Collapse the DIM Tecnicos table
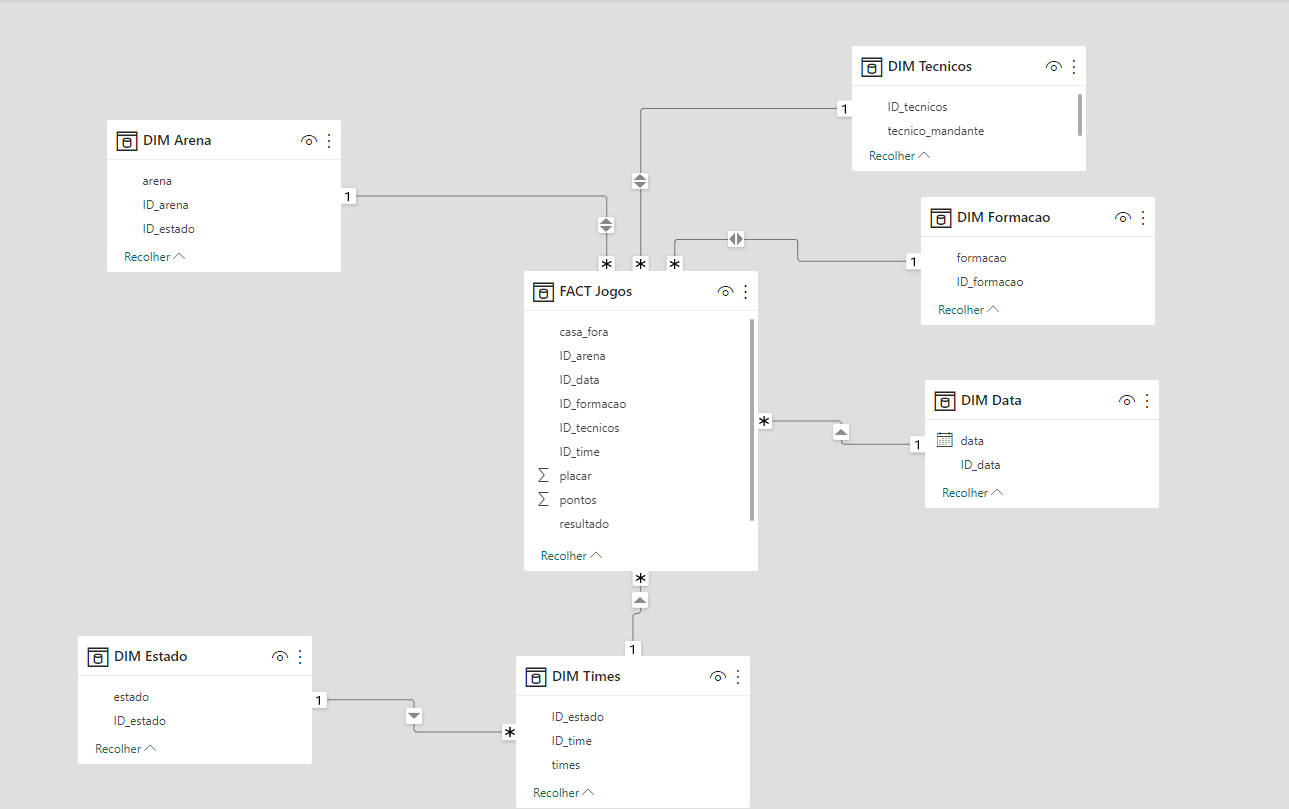1289x809 pixels. coord(899,156)
